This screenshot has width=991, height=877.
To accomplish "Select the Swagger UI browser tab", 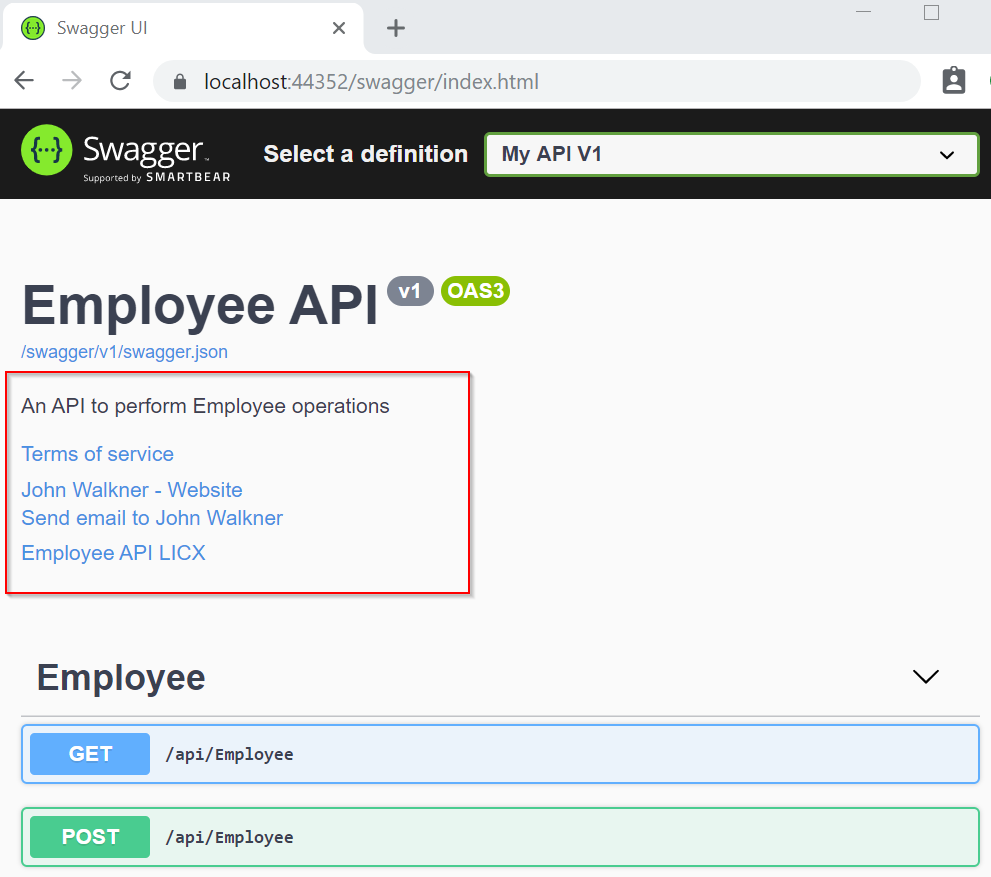I will [150, 28].
